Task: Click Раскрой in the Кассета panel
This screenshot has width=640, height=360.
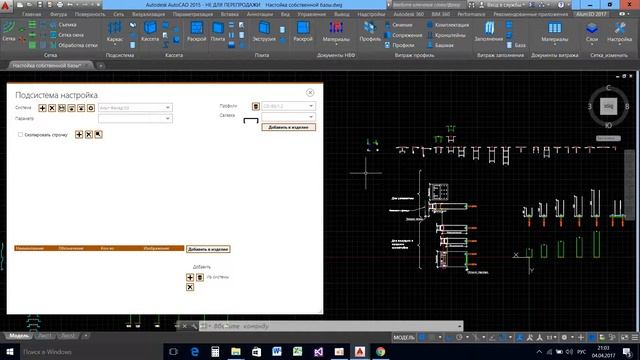Action: (197, 31)
